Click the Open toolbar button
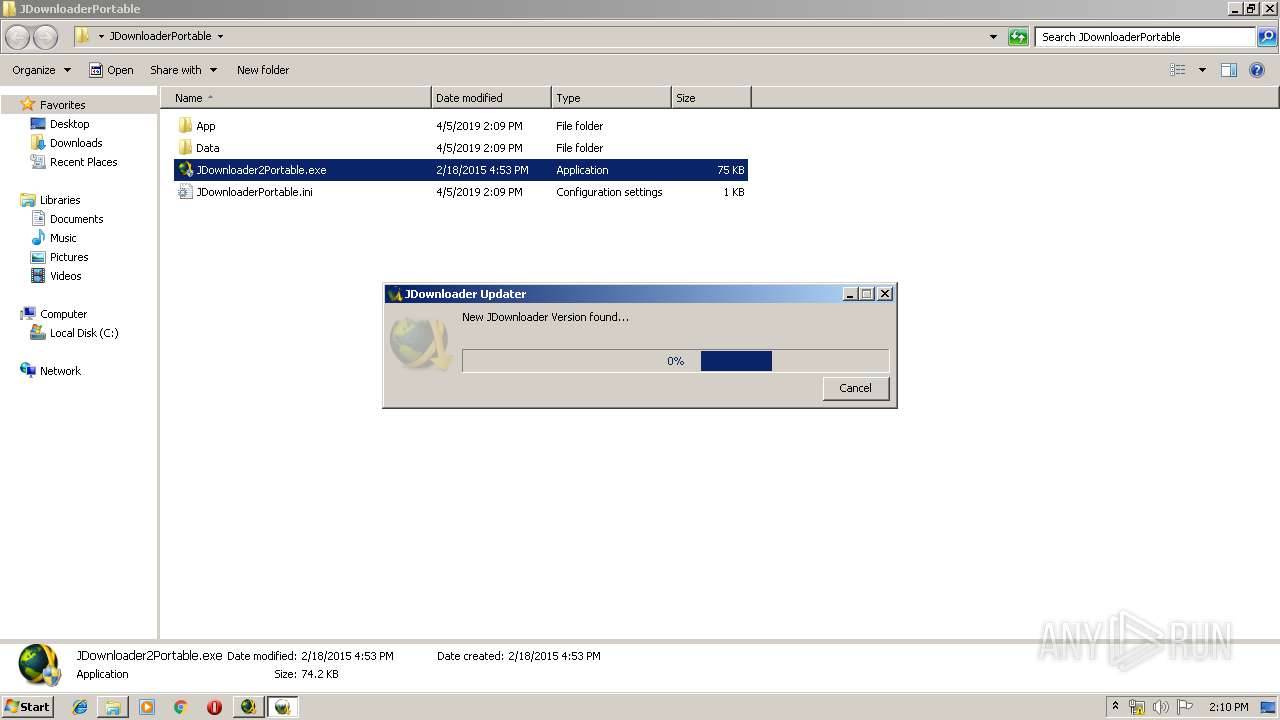This screenshot has width=1280, height=720. 111,70
